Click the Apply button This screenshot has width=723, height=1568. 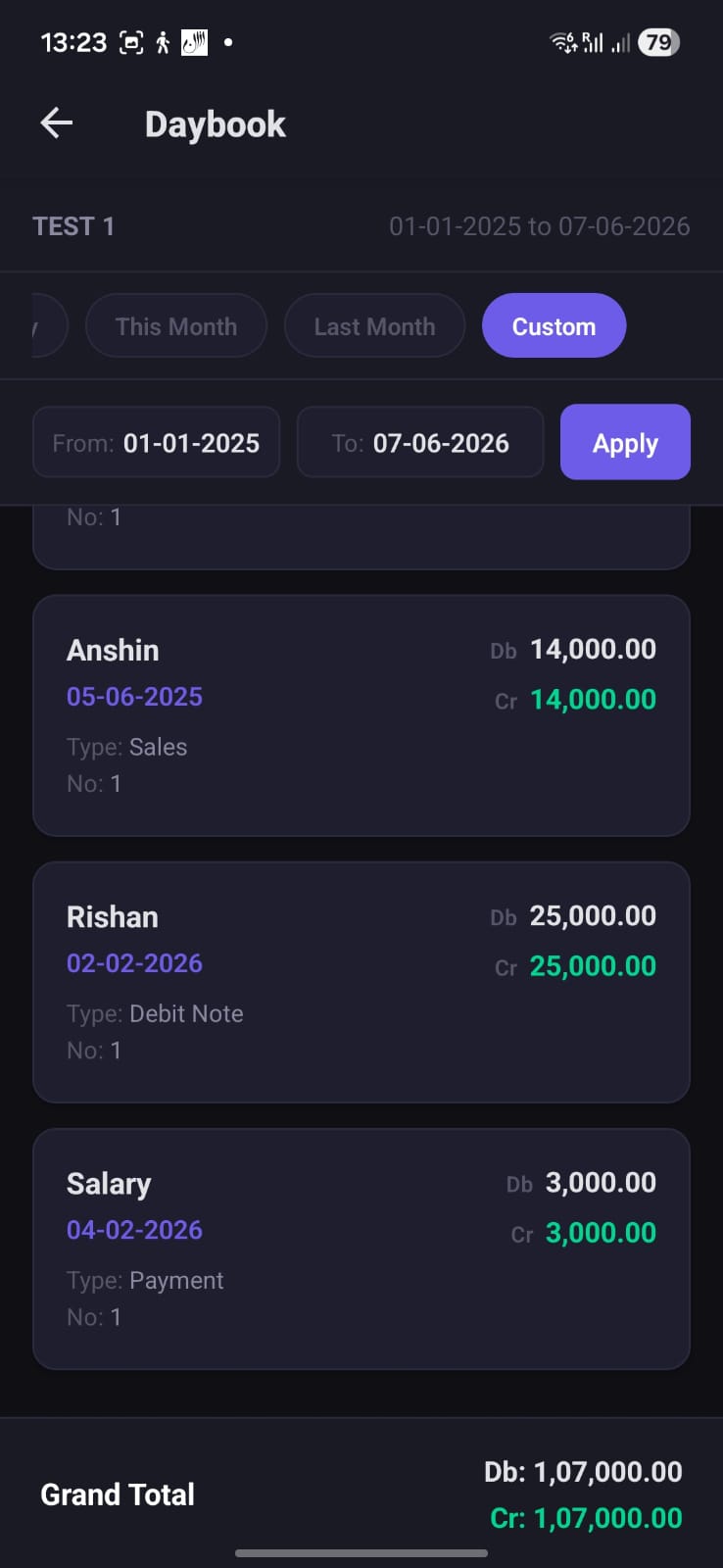(x=625, y=442)
